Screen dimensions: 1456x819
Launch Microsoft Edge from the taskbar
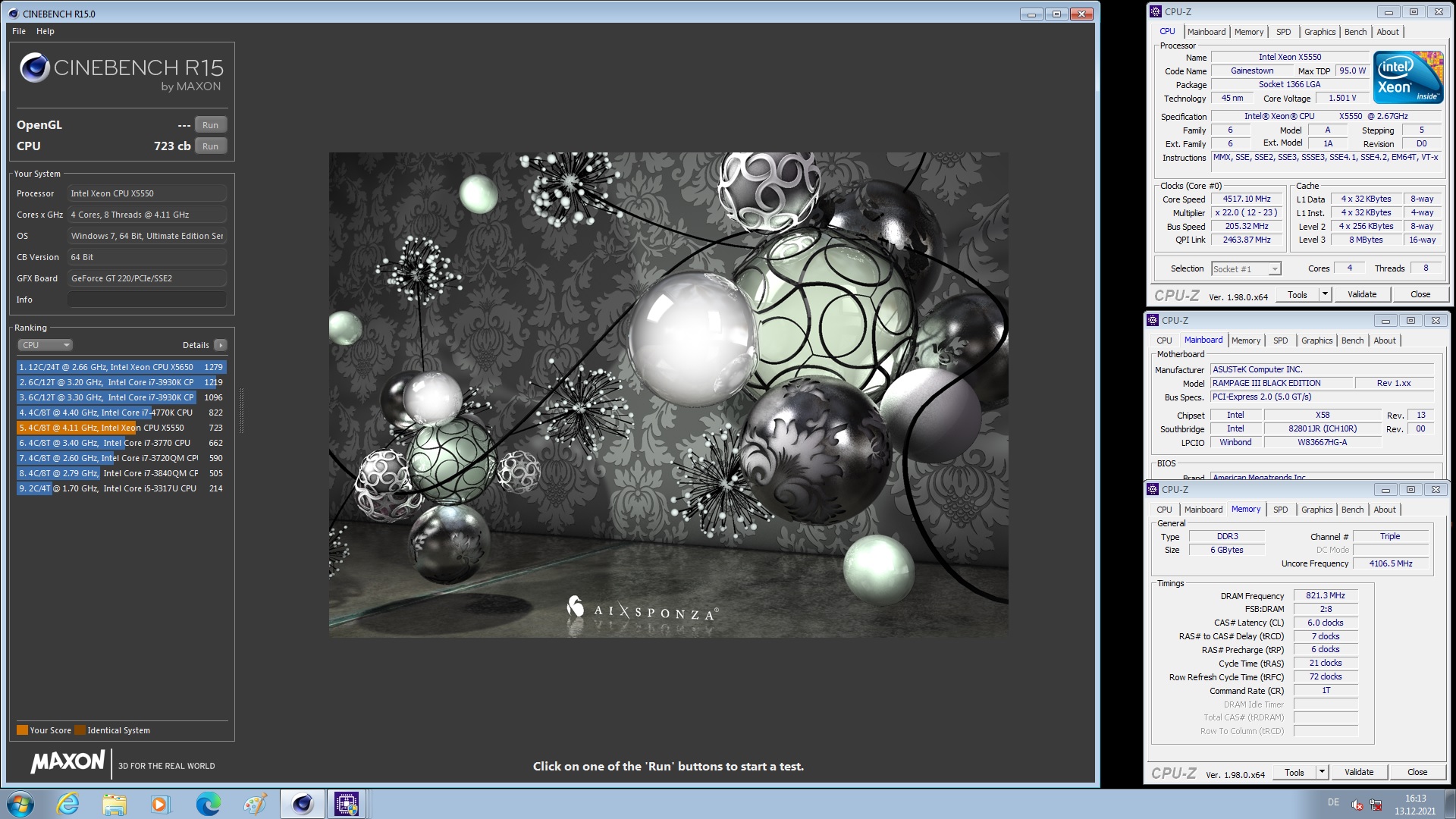click(x=208, y=803)
